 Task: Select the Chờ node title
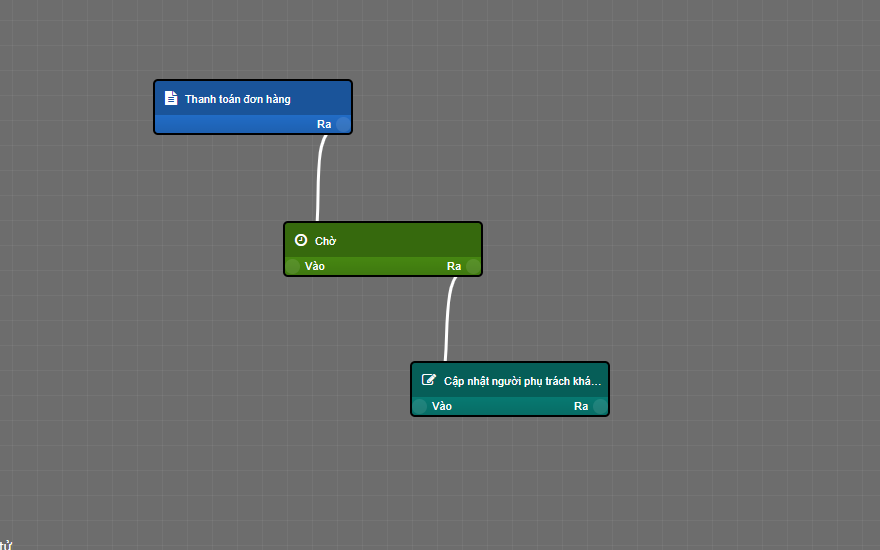point(326,241)
